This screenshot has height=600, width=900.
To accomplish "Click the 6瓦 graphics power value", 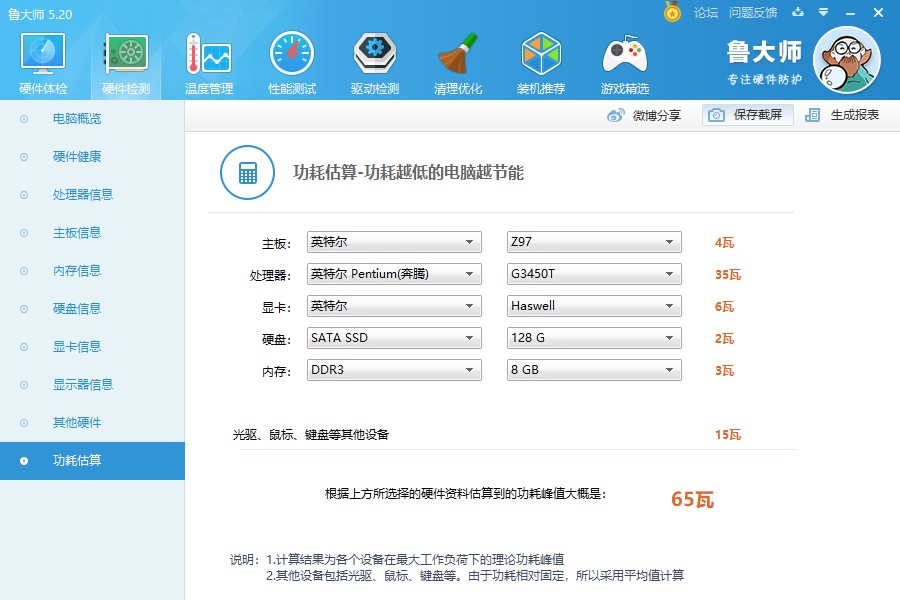I will click(724, 307).
